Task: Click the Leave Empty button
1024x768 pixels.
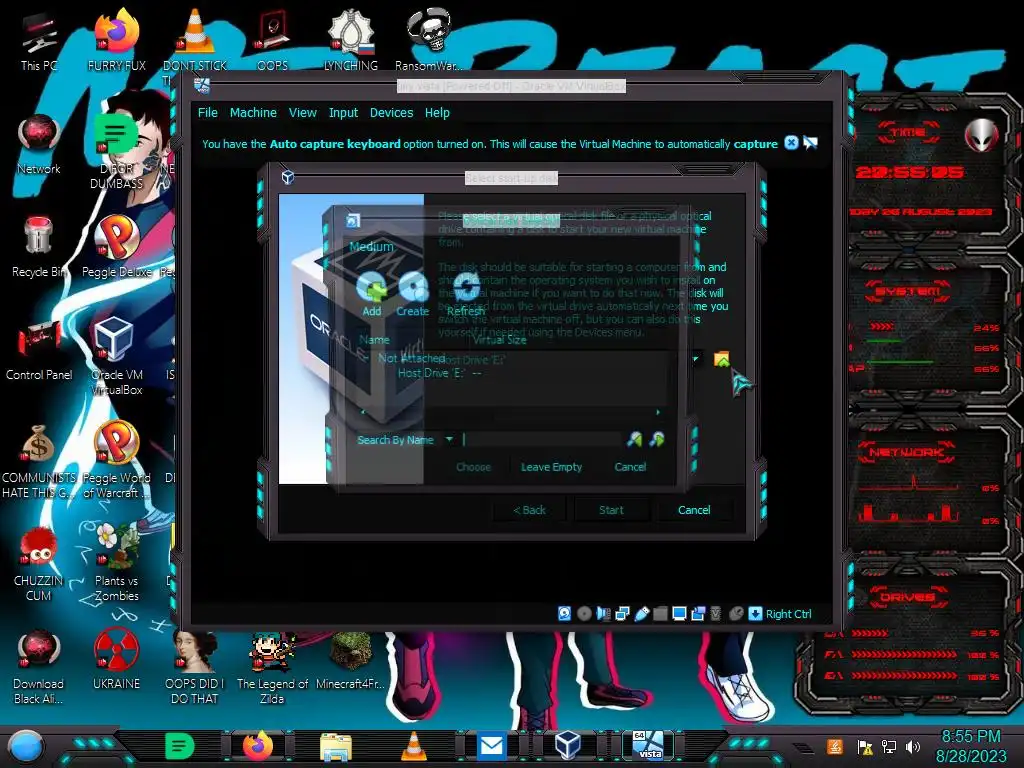Action: 551,467
